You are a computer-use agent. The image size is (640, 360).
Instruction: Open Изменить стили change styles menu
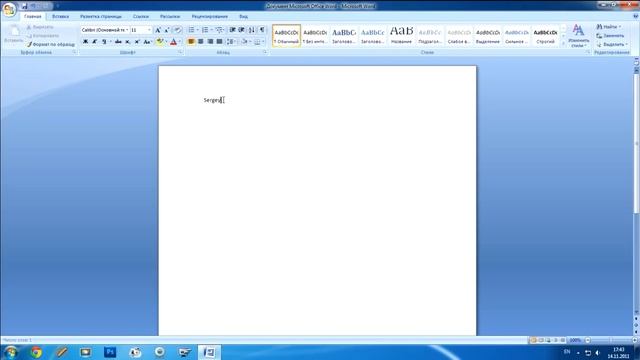pyautogui.click(x=578, y=36)
